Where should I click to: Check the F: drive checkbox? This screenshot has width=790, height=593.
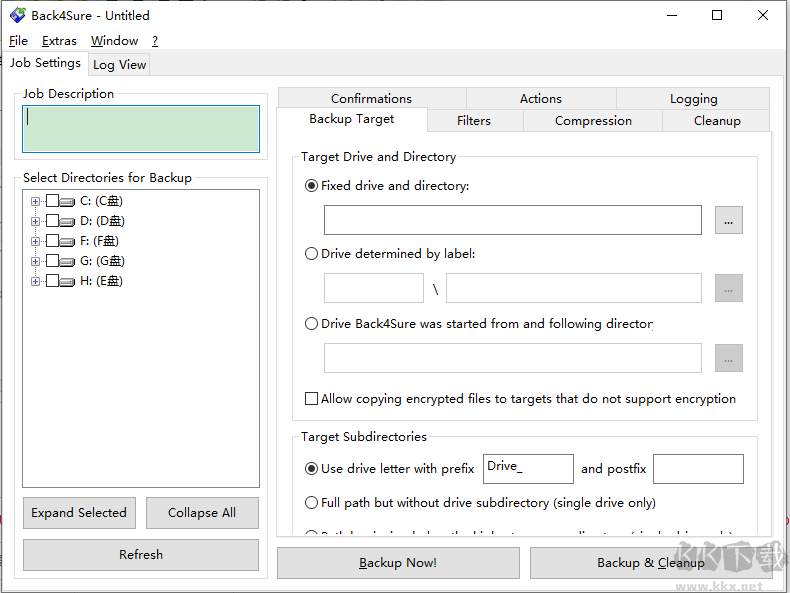point(52,241)
